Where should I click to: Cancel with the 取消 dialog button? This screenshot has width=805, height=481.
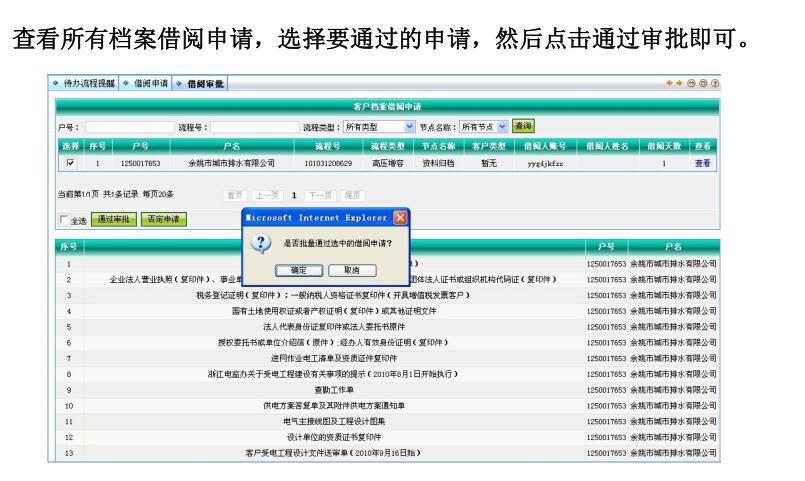[x=352, y=270]
